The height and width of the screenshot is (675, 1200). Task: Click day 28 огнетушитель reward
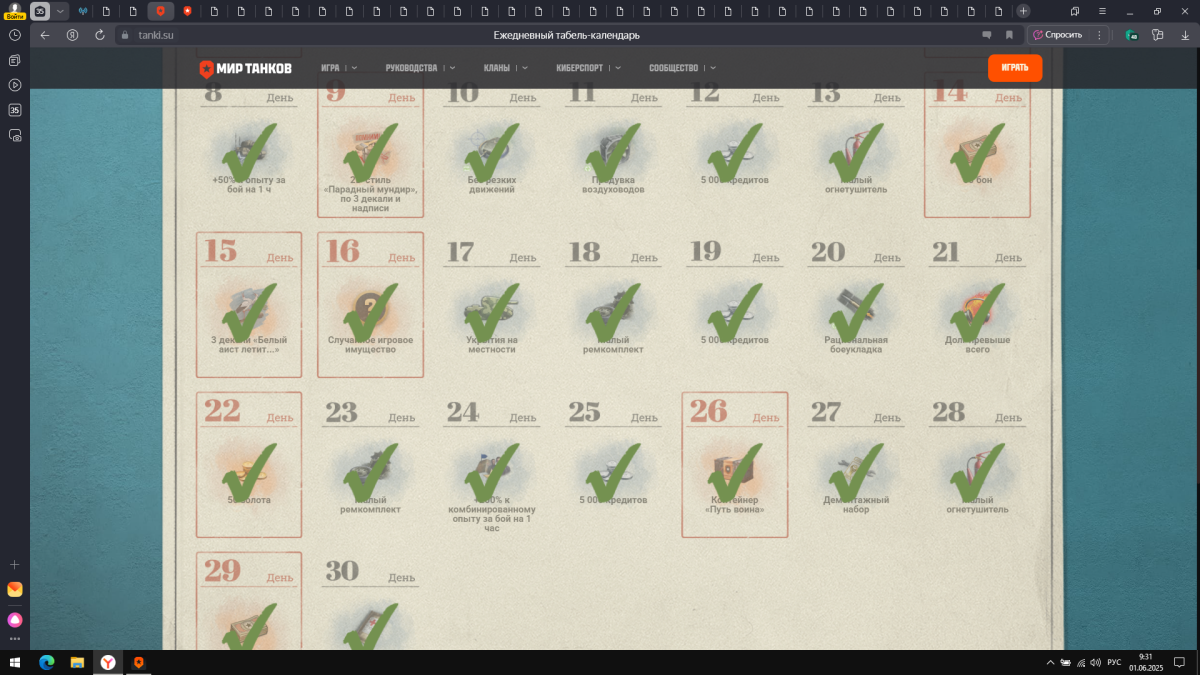tap(978, 465)
